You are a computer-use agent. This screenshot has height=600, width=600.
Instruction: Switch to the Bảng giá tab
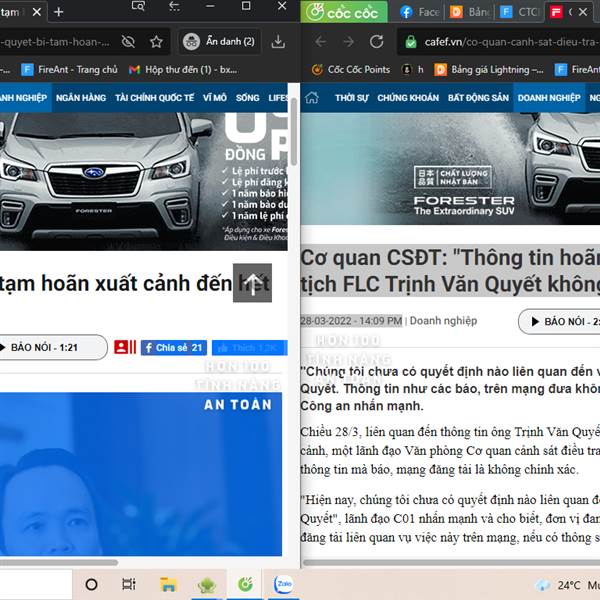tap(470, 12)
